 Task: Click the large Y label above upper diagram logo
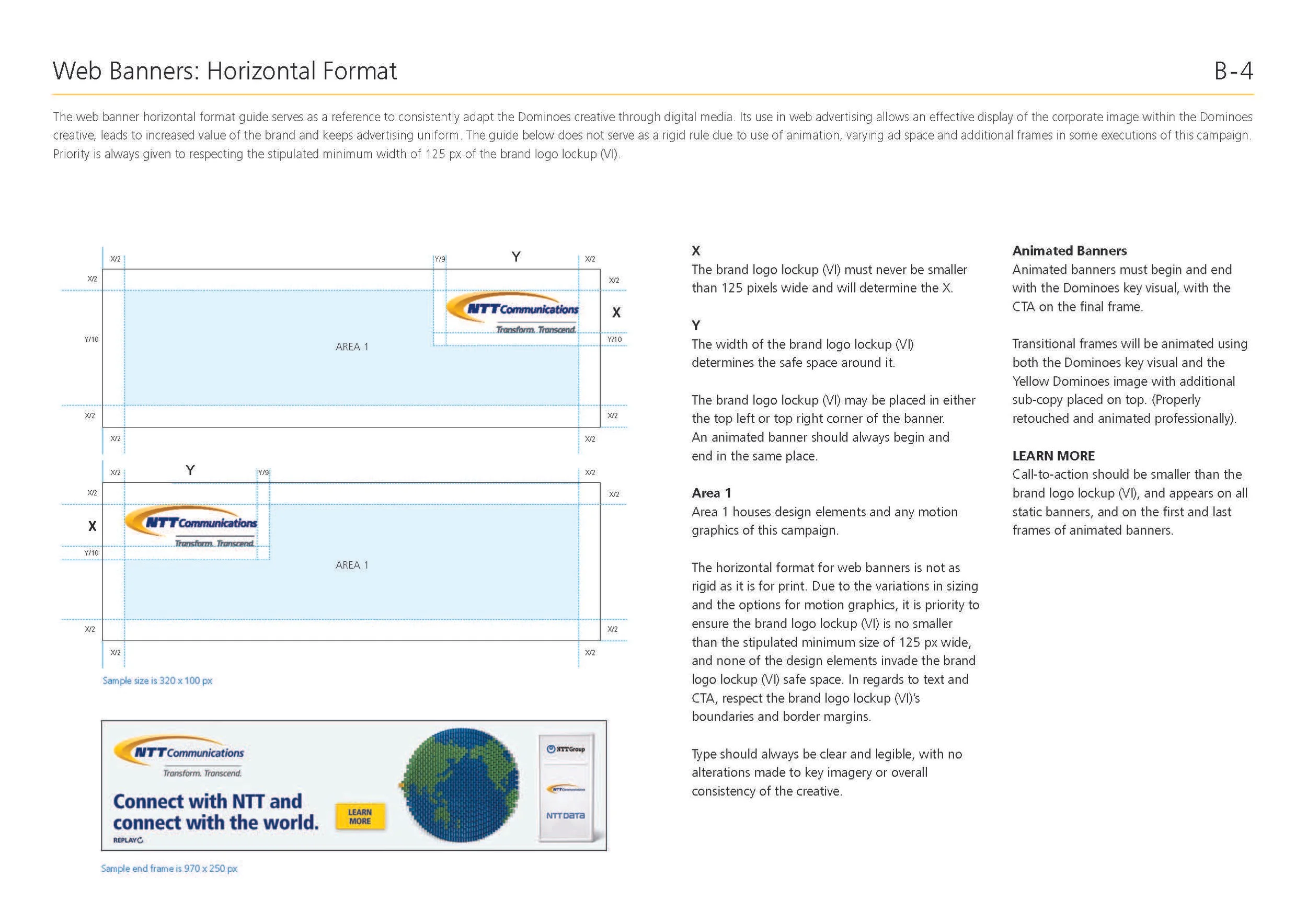coord(515,257)
